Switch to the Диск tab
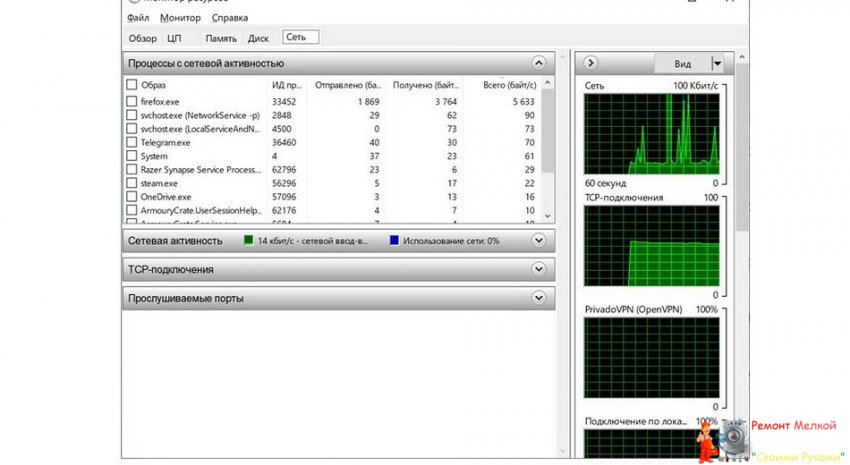This screenshot has width=850, height=465. [x=258, y=38]
